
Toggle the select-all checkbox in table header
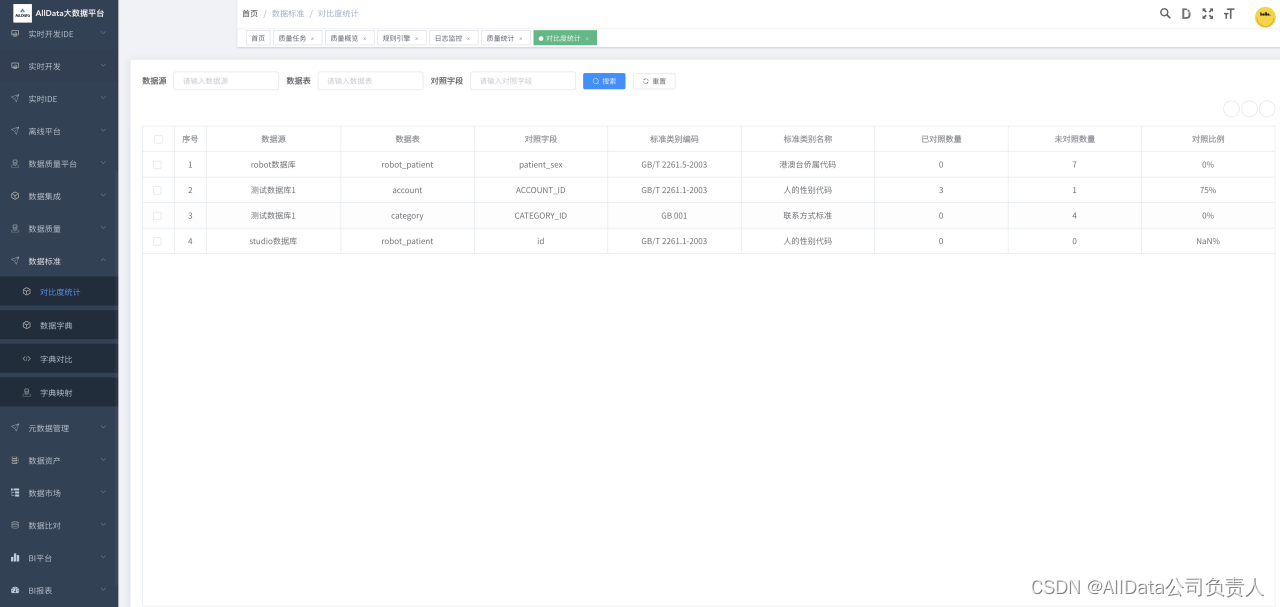[x=158, y=139]
